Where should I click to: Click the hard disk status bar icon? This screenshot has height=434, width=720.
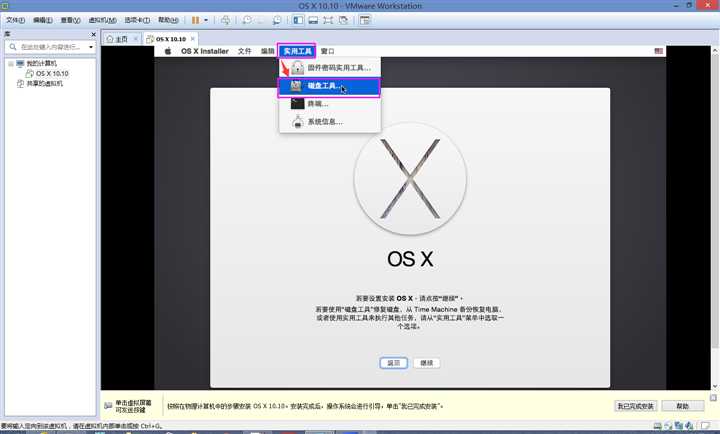[657, 426]
